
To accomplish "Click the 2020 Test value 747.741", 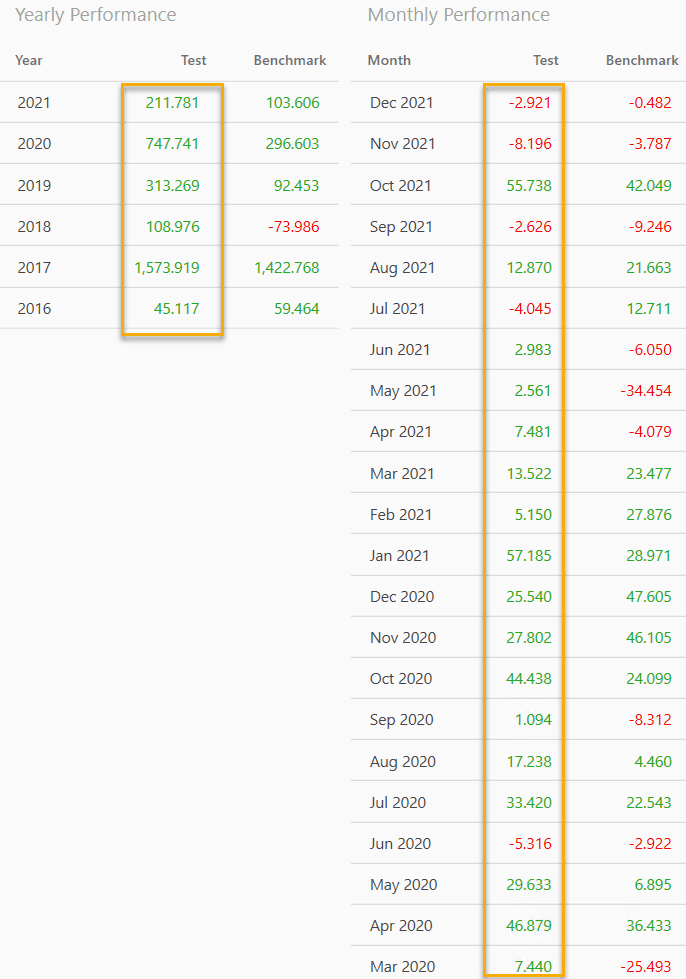I will (x=172, y=144).
